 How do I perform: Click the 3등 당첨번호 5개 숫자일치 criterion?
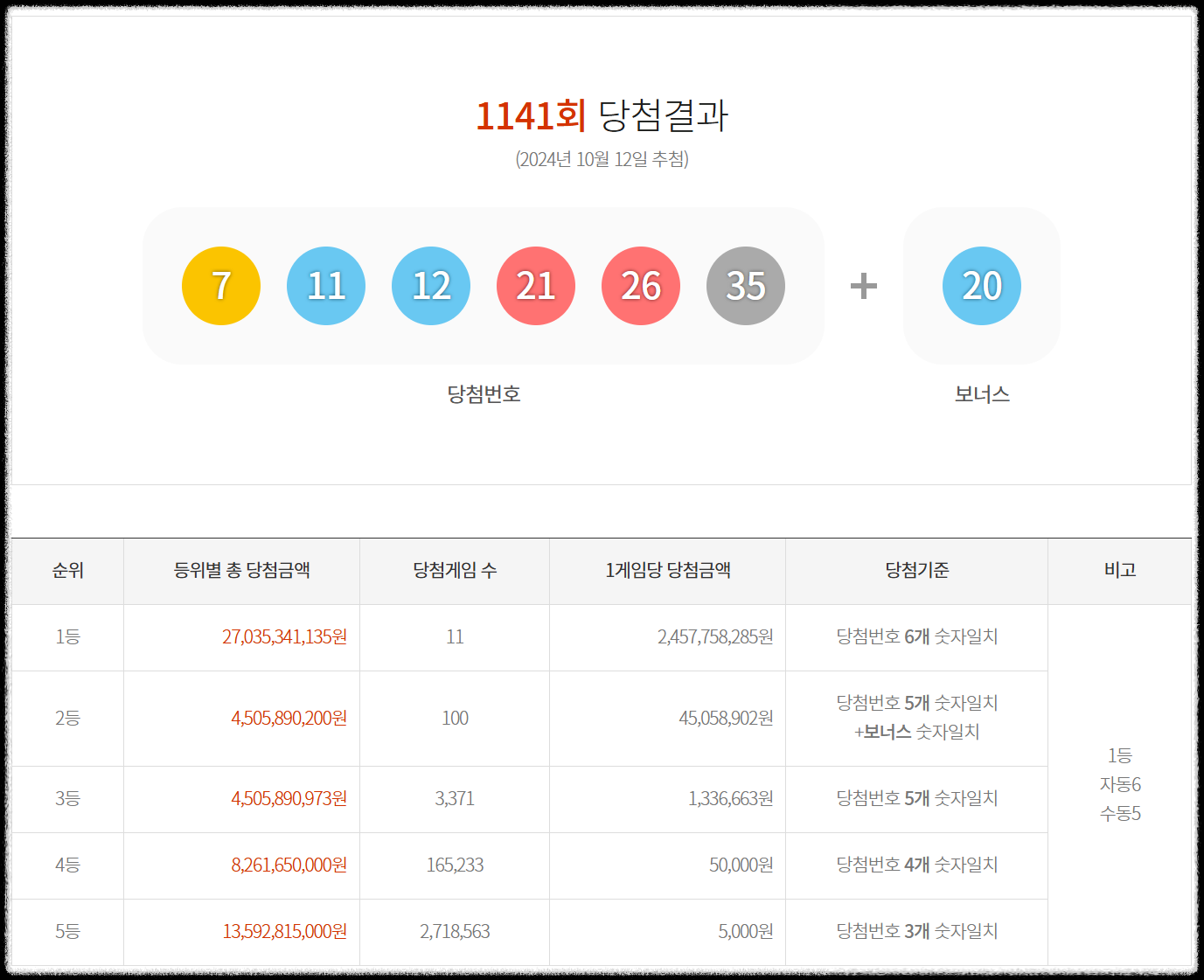click(x=917, y=799)
